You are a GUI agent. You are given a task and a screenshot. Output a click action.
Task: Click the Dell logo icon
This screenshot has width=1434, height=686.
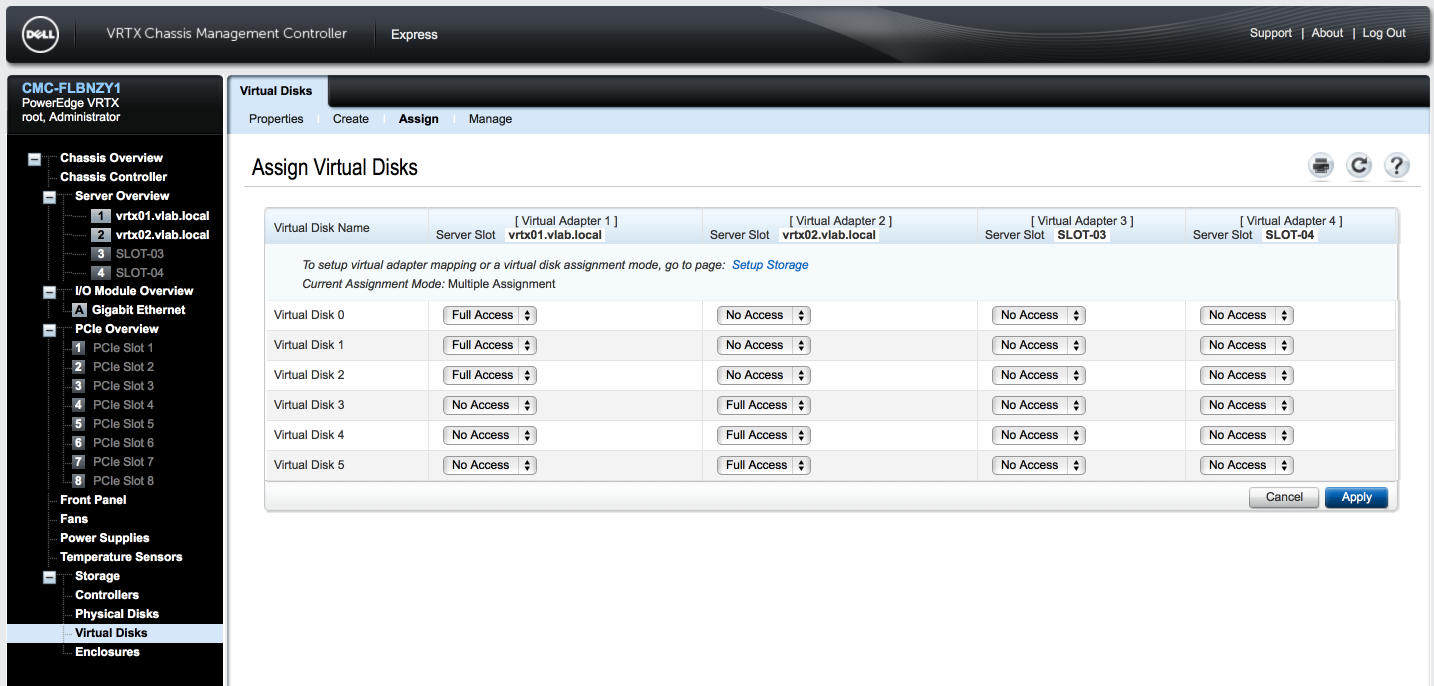pos(41,35)
